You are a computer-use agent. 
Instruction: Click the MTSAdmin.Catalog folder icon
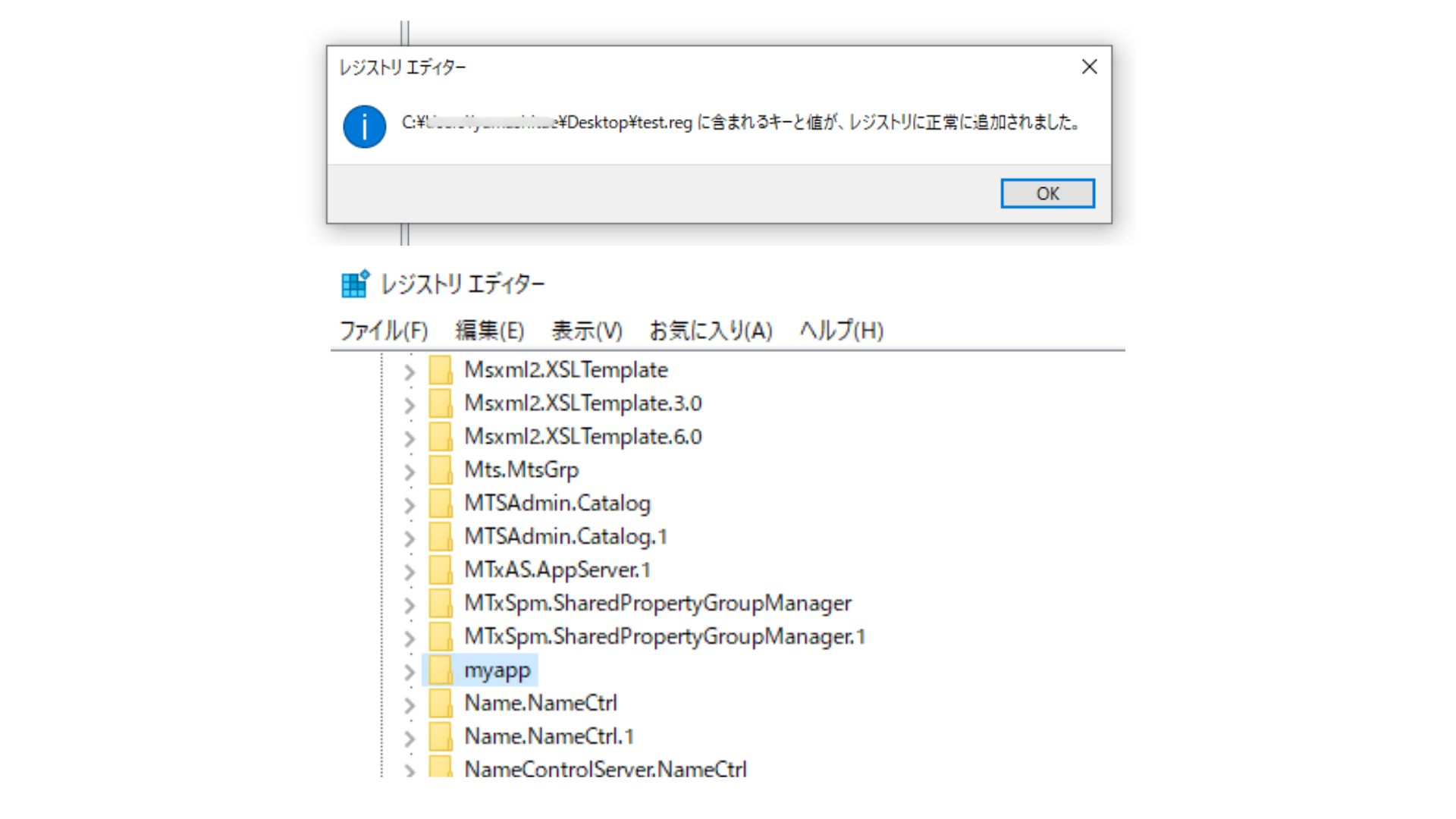point(441,504)
